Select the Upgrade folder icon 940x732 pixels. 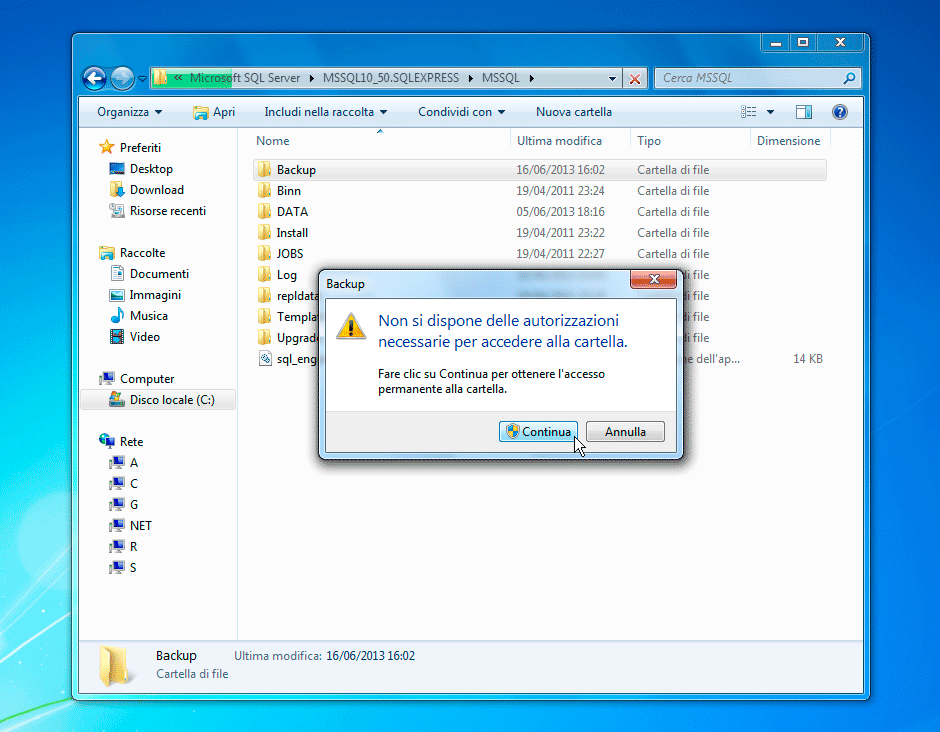click(264, 338)
